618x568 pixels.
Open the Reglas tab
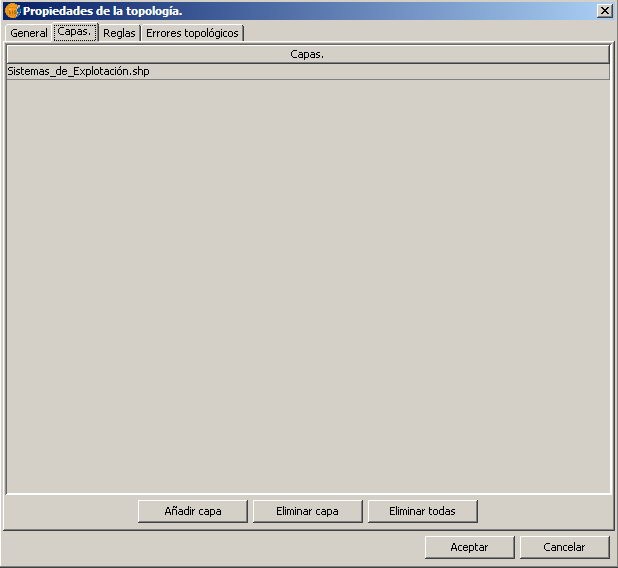119,33
